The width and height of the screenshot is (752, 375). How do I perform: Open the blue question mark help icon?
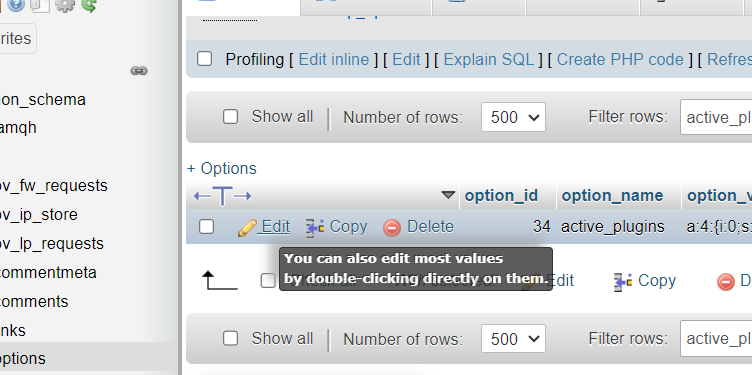click(16, 5)
